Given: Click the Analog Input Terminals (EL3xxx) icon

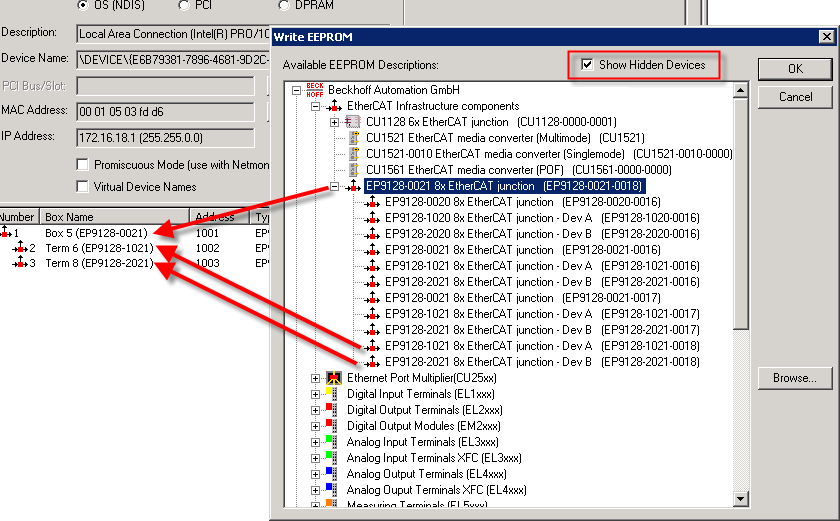Looking at the screenshot, I should [x=332, y=442].
